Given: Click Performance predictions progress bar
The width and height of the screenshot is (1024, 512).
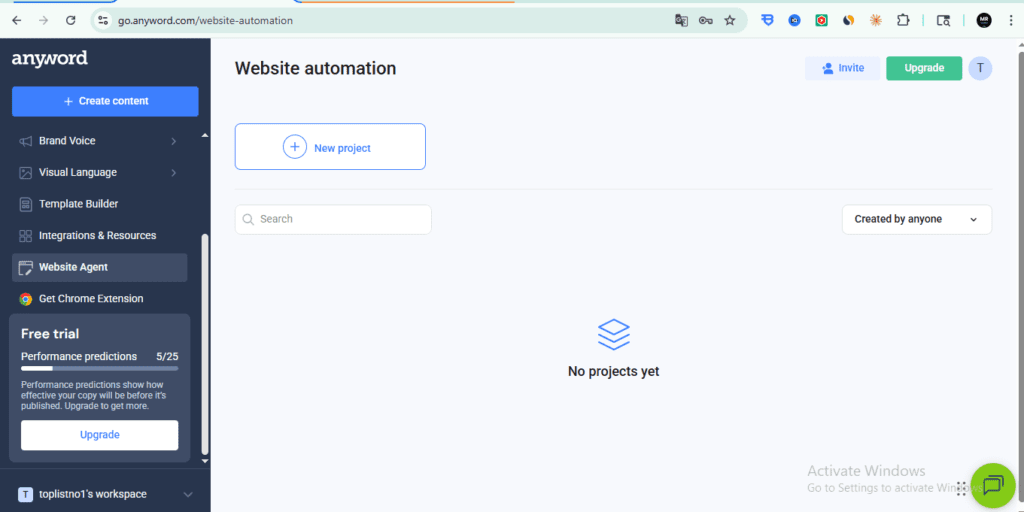Looking at the screenshot, I should [x=99, y=368].
